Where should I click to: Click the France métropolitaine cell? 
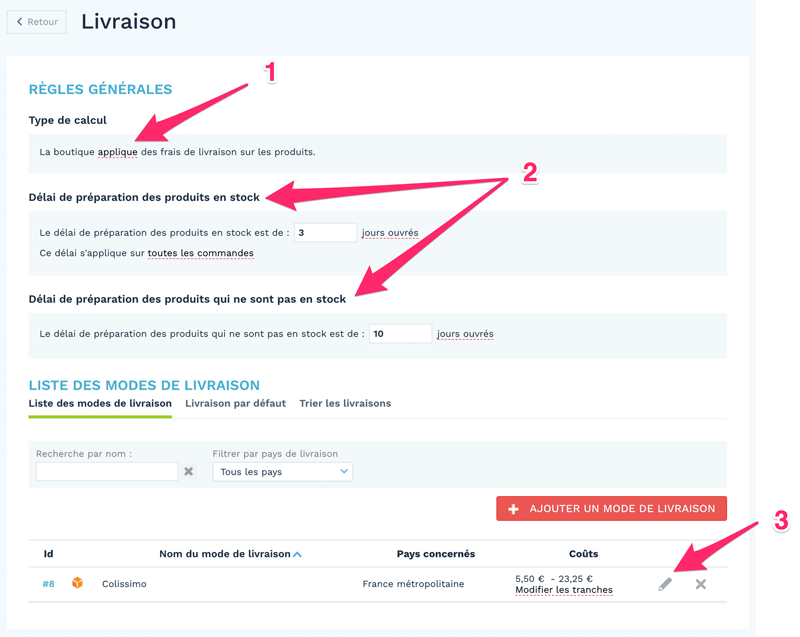413,584
